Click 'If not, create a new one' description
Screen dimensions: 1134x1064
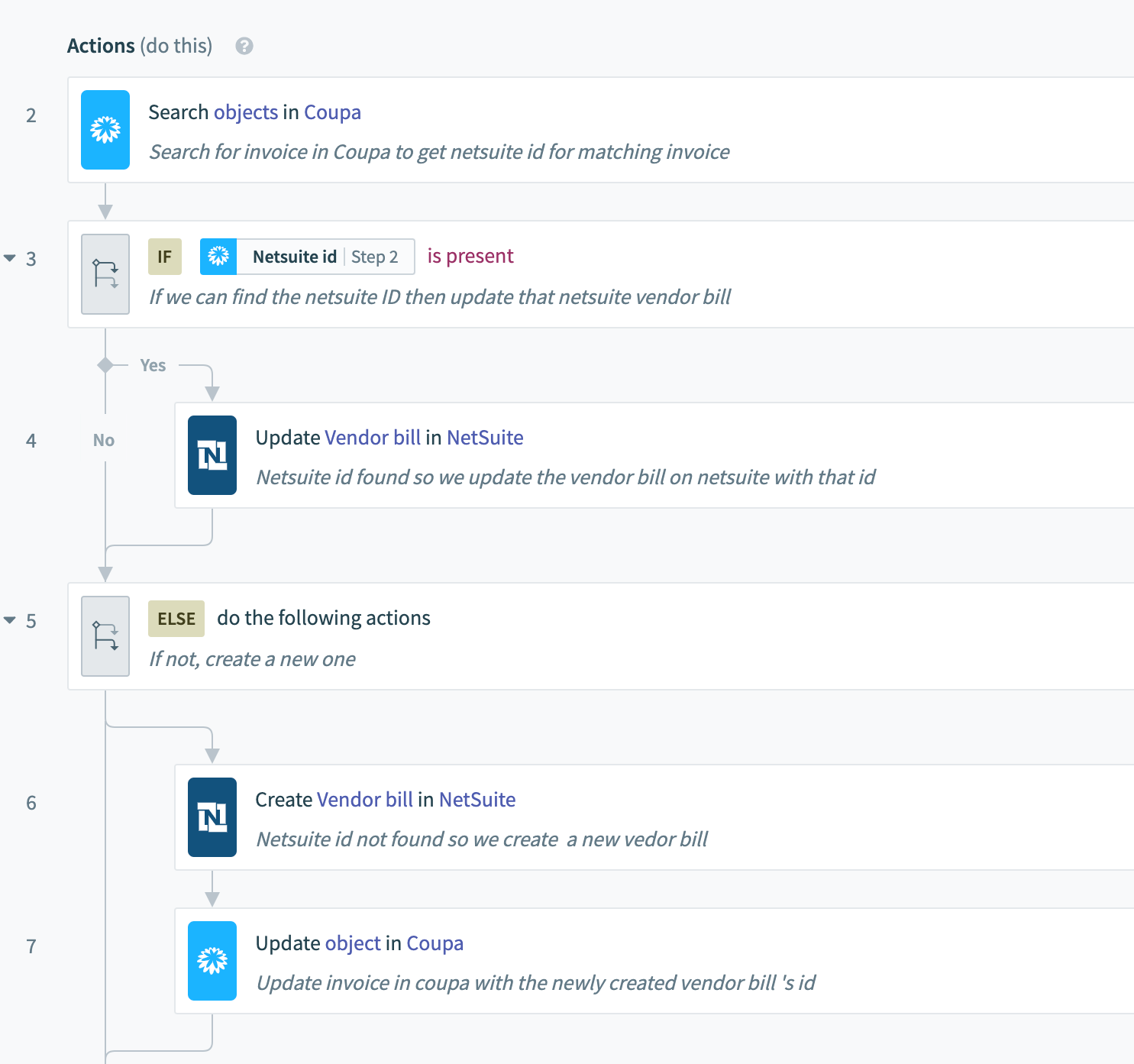(252, 659)
